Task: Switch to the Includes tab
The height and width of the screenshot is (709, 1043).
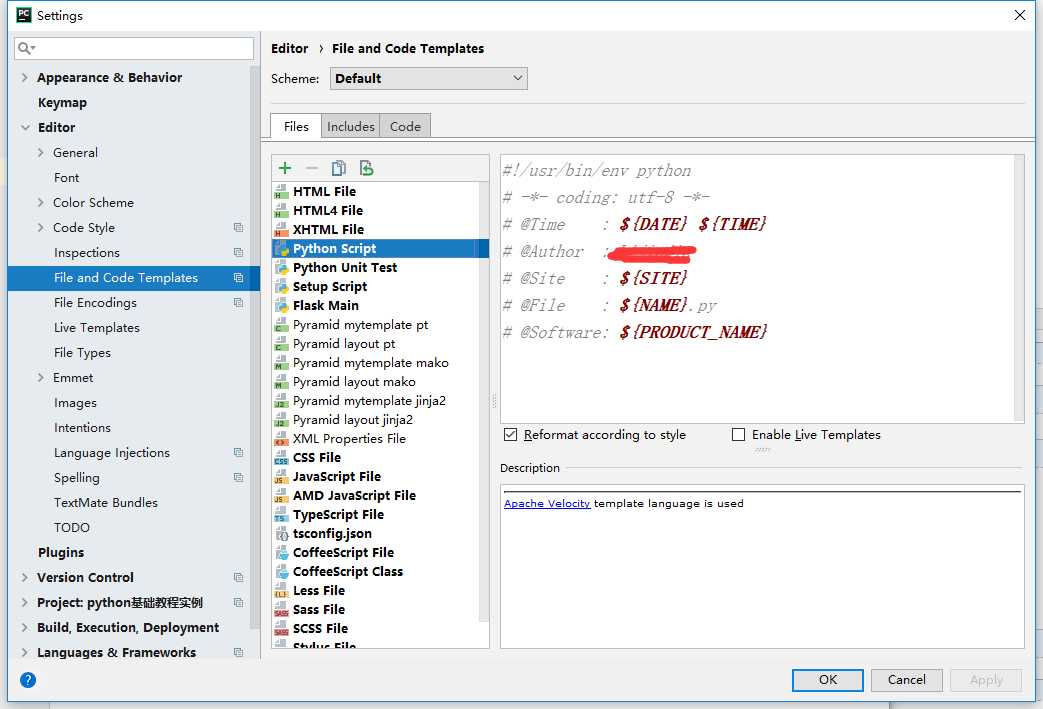Action: [351, 126]
